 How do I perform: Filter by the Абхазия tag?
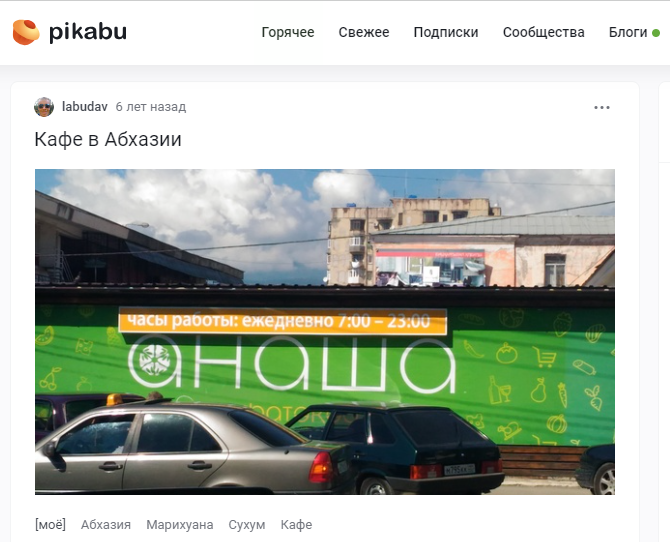[106, 524]
